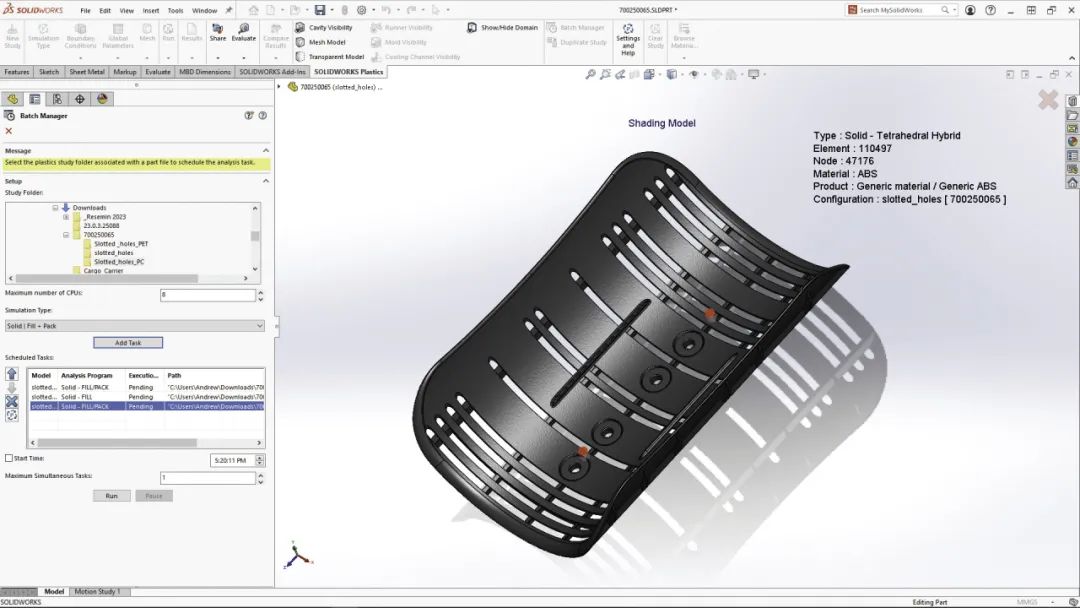Click the delete scheduled task icon

coord(10,402)
